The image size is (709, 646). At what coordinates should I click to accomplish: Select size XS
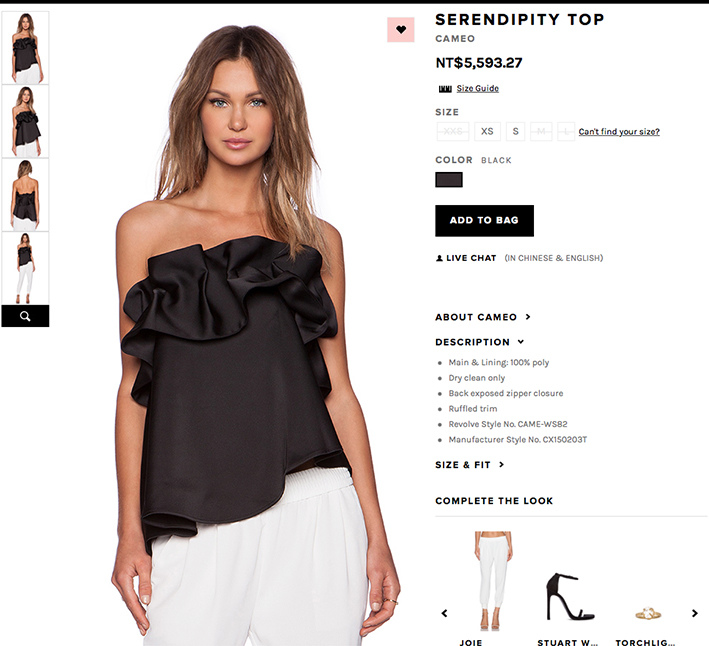pyautogui.click(x=487, y=132)
